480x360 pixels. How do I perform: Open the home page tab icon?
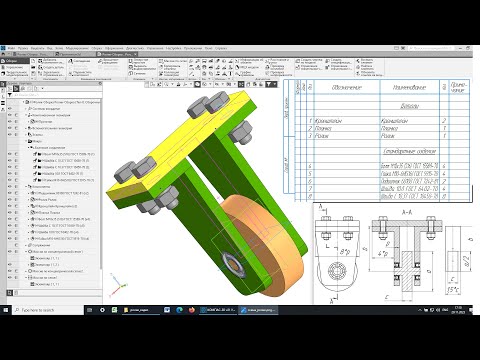[x=3, y=54]
